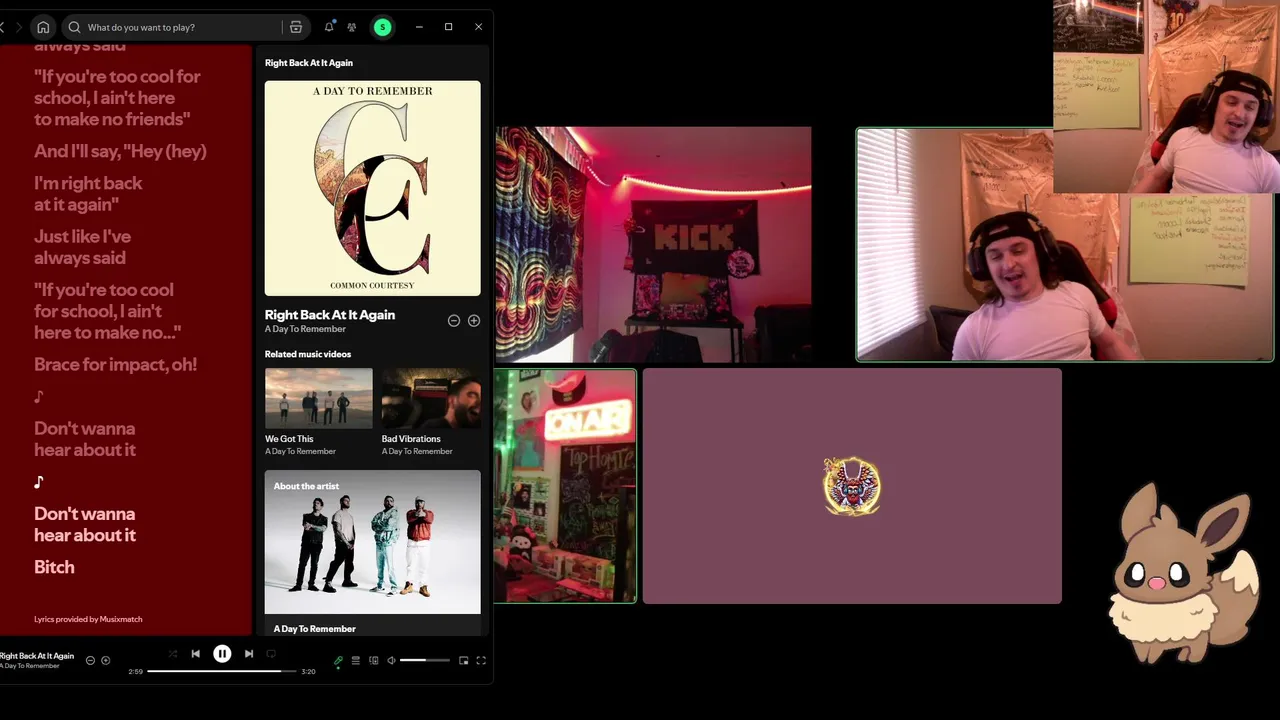
Task: Open the 'We Got This' title link
Action: click(x=289, y=439)
